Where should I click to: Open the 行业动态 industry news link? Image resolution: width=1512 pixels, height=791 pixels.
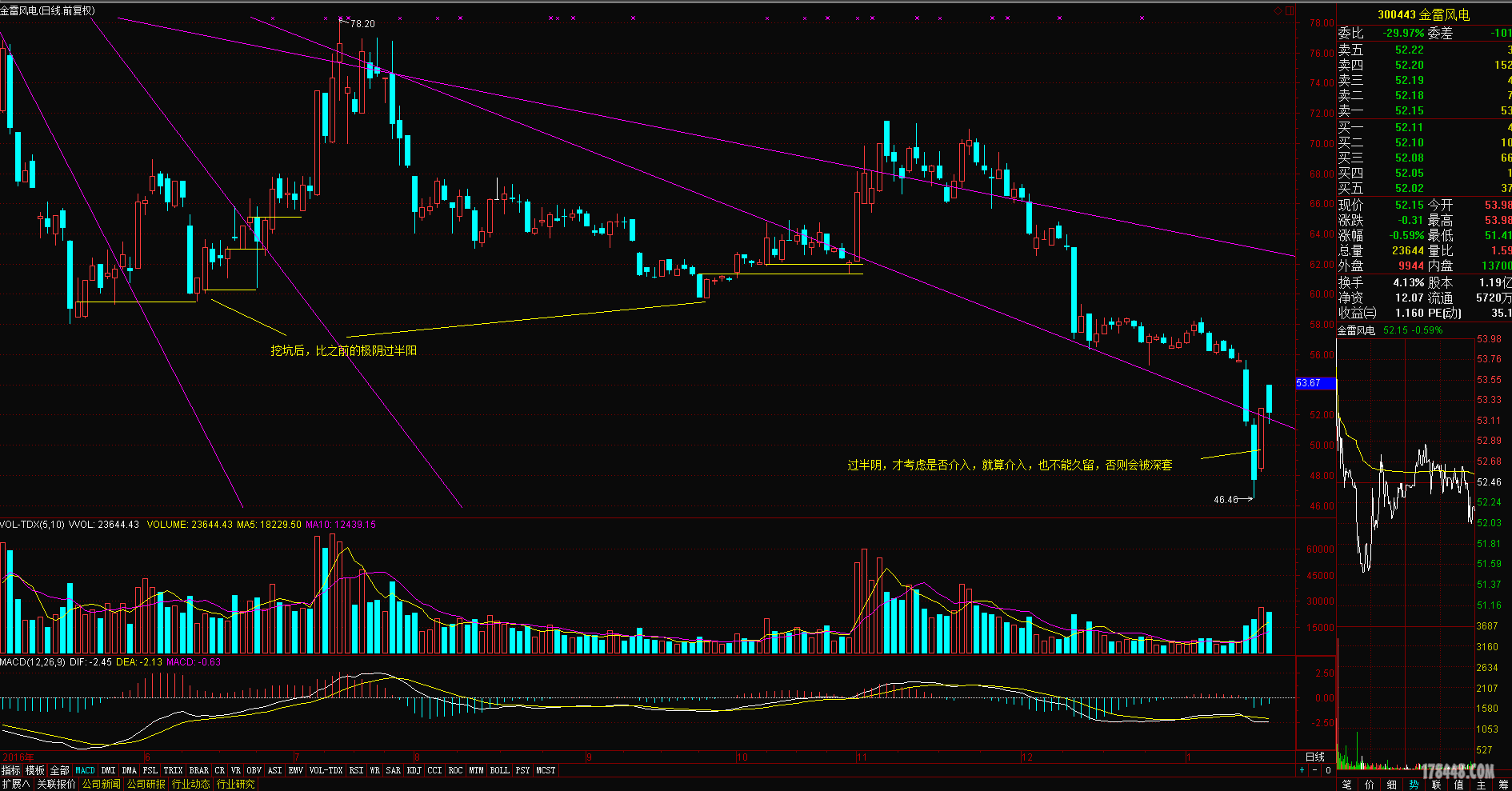click(x=190, y=784)
